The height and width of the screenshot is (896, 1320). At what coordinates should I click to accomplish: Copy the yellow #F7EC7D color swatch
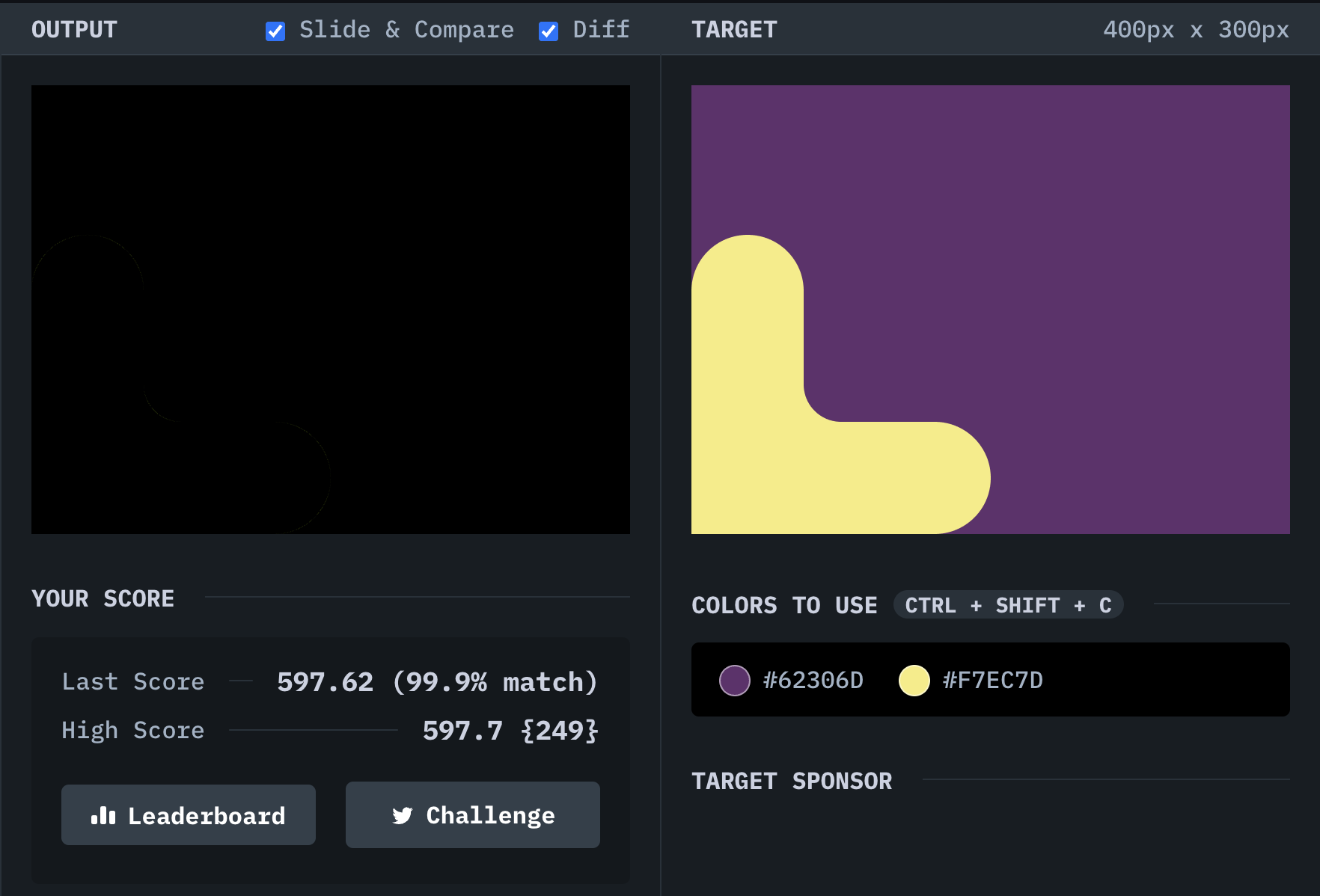coord(914,681)
